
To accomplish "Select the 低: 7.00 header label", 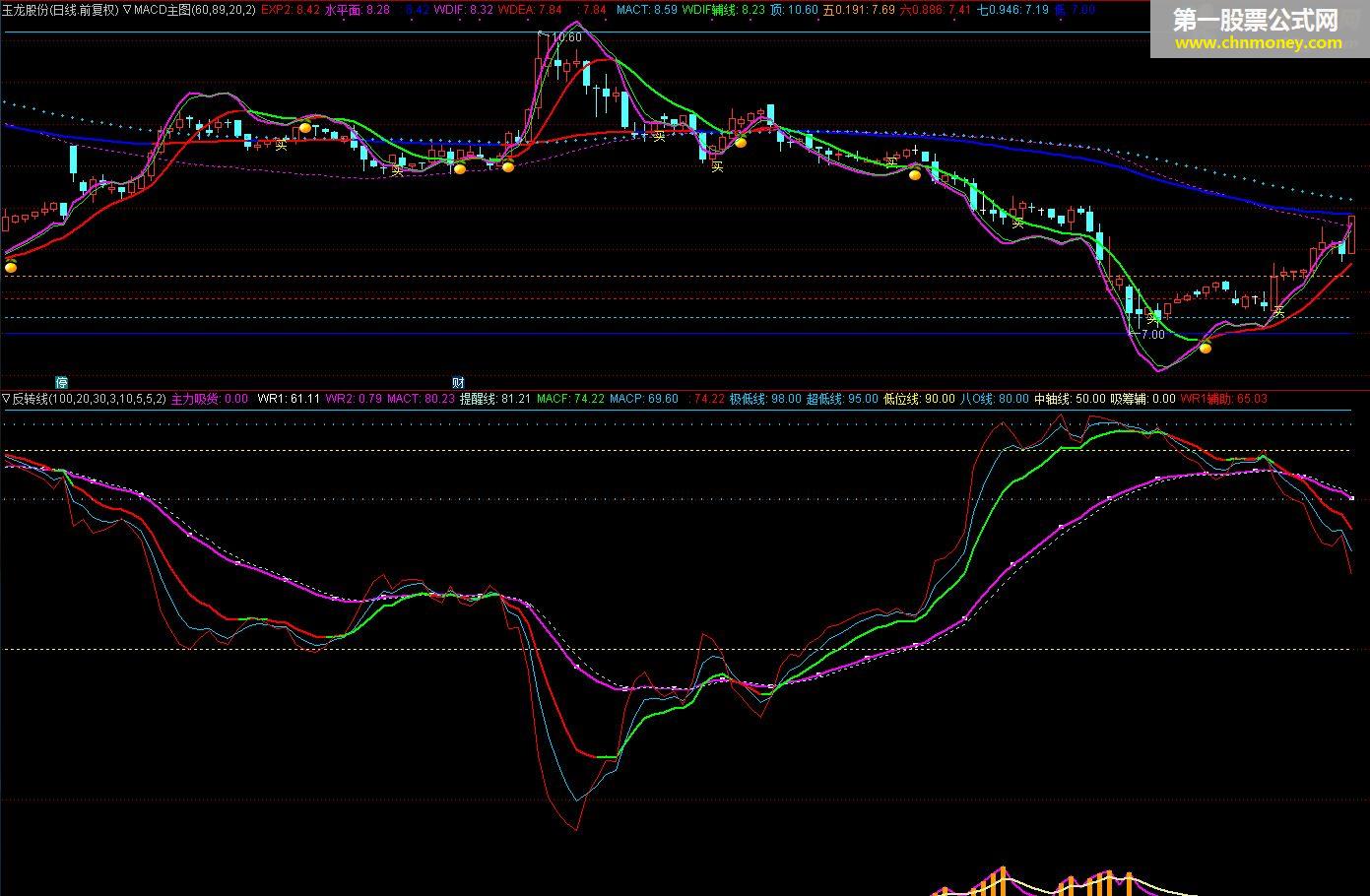I will 1075,9.
